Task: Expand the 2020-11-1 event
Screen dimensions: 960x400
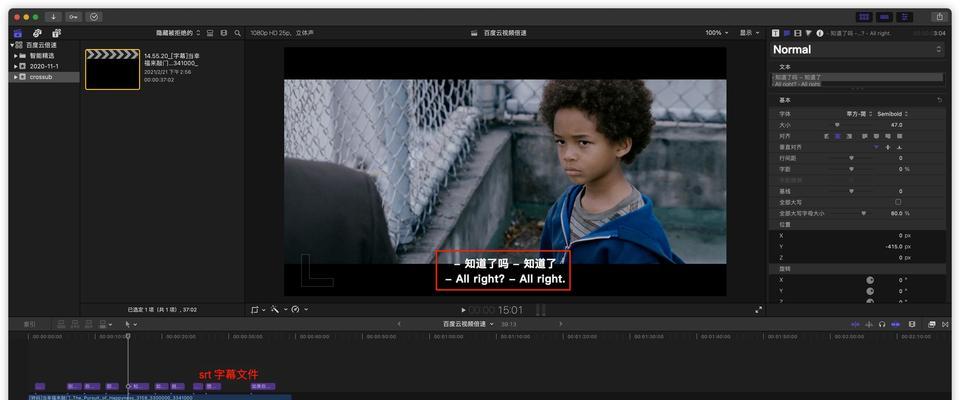Action: [16, 66]
